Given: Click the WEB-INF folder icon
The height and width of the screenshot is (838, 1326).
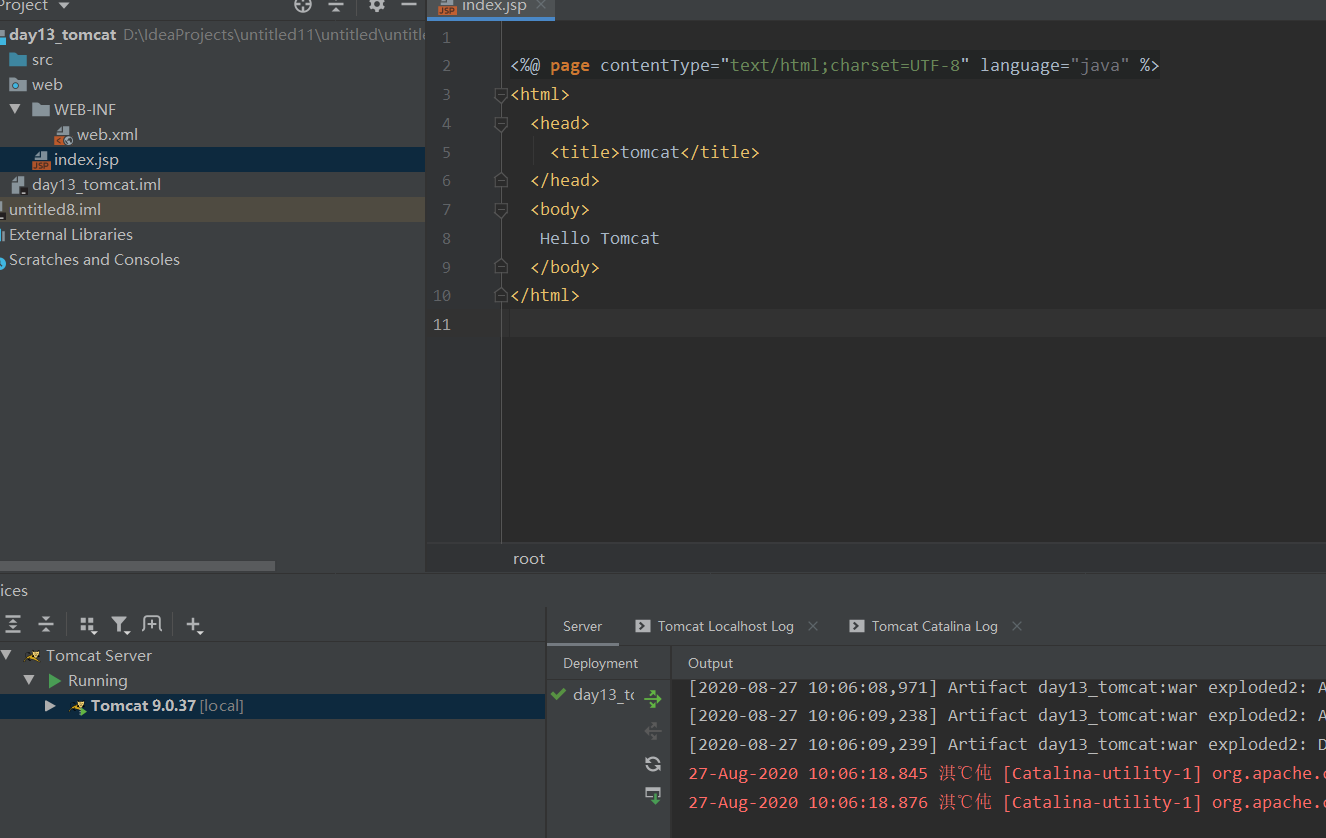Looking at the screenshot, I should click(x=41, y=110).
